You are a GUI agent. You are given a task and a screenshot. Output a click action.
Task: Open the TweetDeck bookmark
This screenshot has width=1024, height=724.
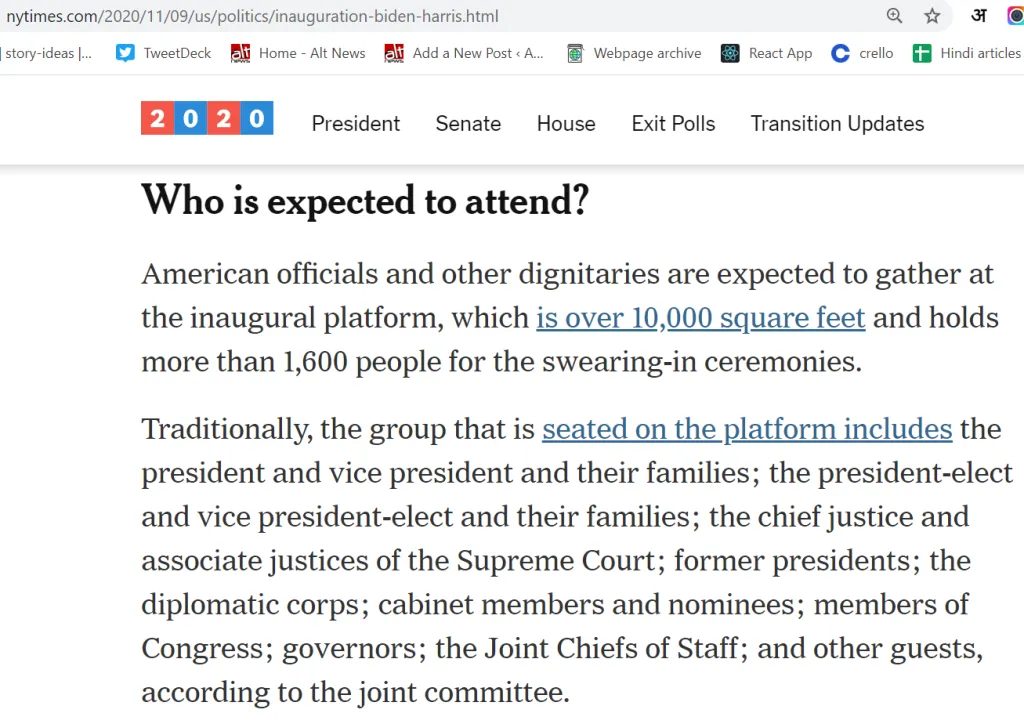click(x=163, y=53)
